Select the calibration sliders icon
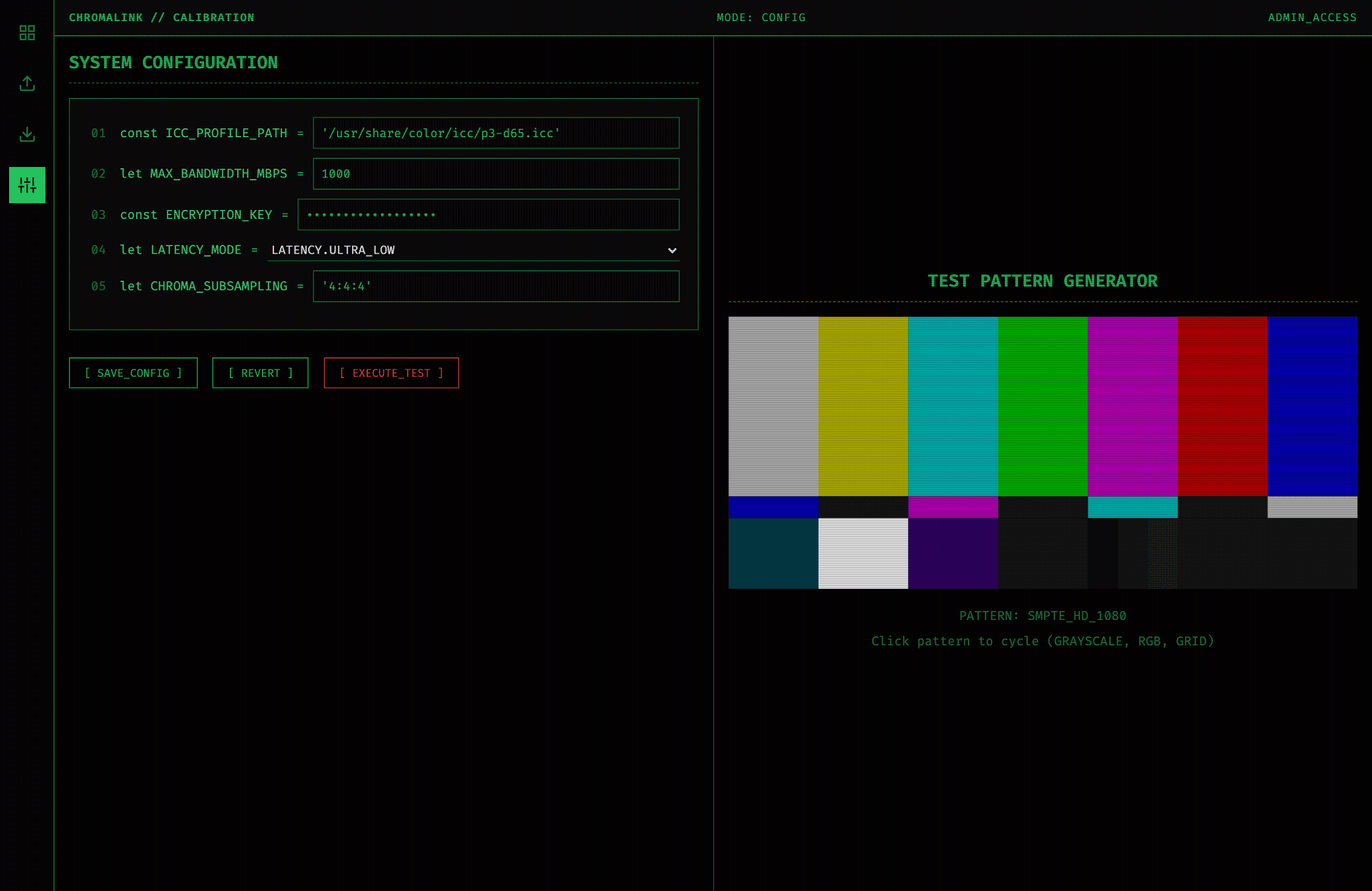The height and width of the screenshot is (891, 1372). click(x=27, y=185)
